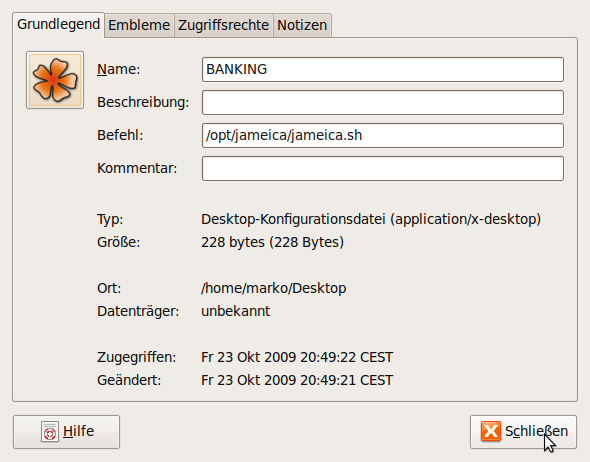Activate the Grundlegend tab

pyautogui.click(x=58, y=24)
